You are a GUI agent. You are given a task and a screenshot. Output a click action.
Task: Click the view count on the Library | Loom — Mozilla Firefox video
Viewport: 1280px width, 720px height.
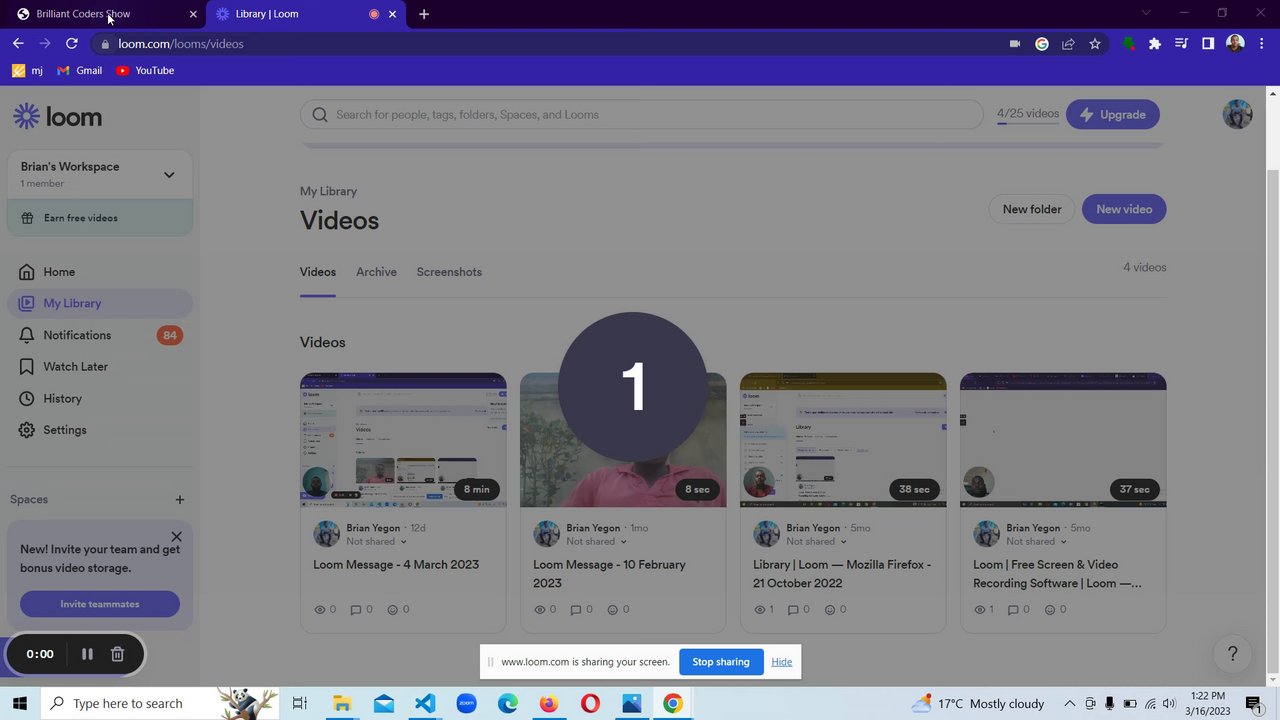(x=765, y=609)
